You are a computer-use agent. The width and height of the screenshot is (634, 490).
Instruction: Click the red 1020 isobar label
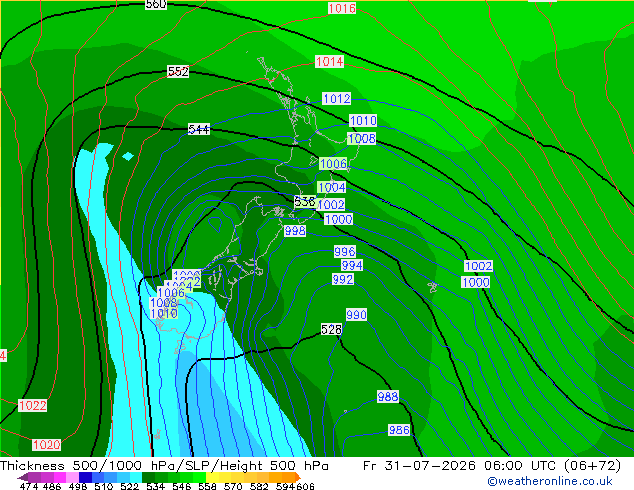tap(46, 445)
